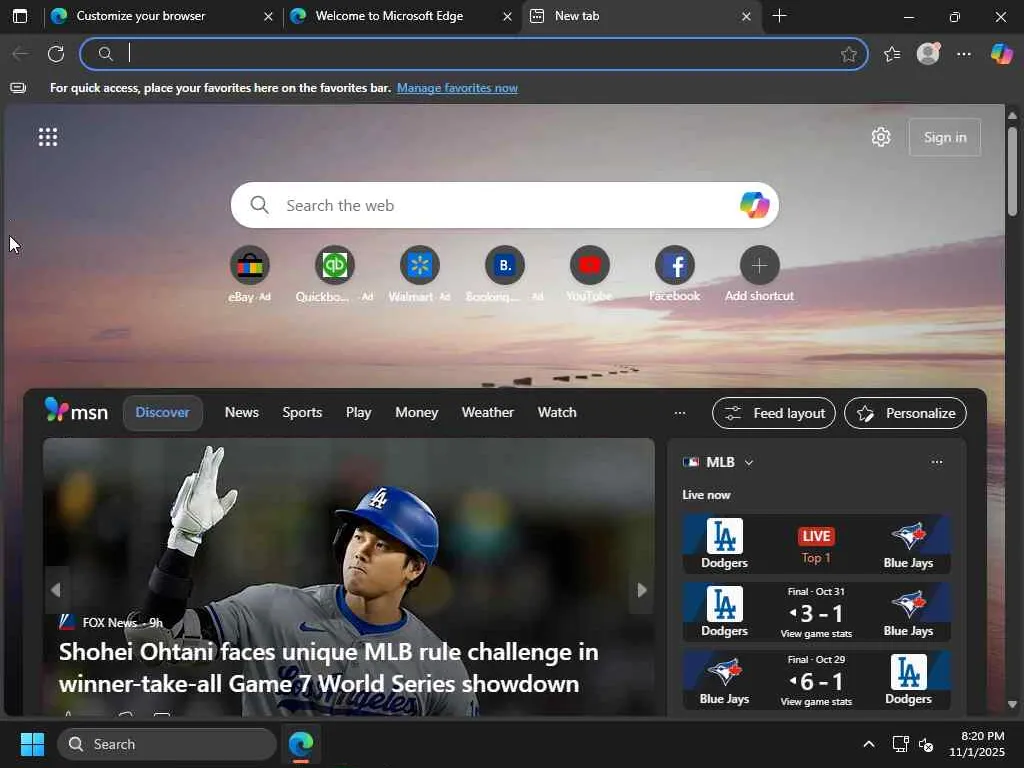The height and width of the screenshot is (768, 1024).
Task: Click the address bar input
Action: coord(473,54)
